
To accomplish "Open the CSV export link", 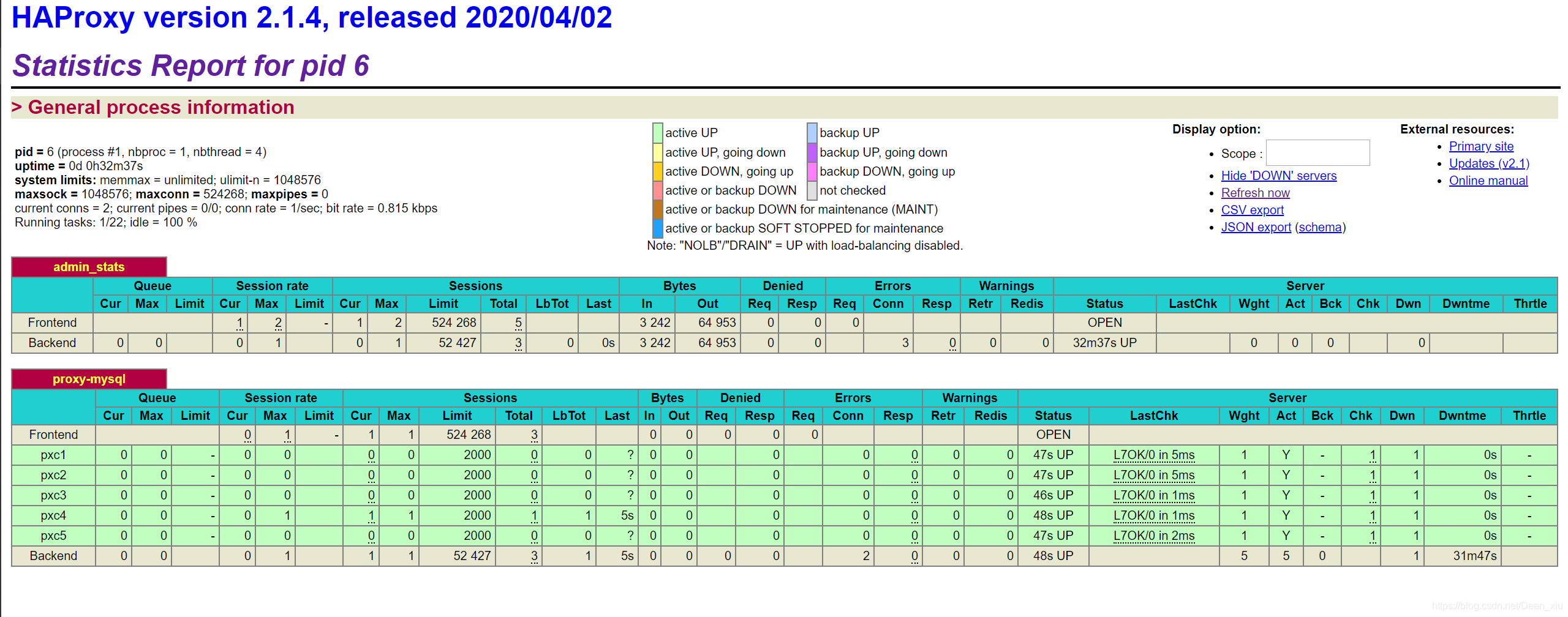I will (x=1252, y=210).
